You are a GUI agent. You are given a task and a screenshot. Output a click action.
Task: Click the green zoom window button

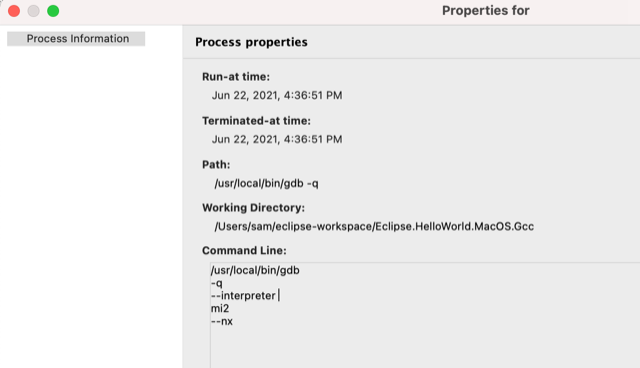pos(53,11)
